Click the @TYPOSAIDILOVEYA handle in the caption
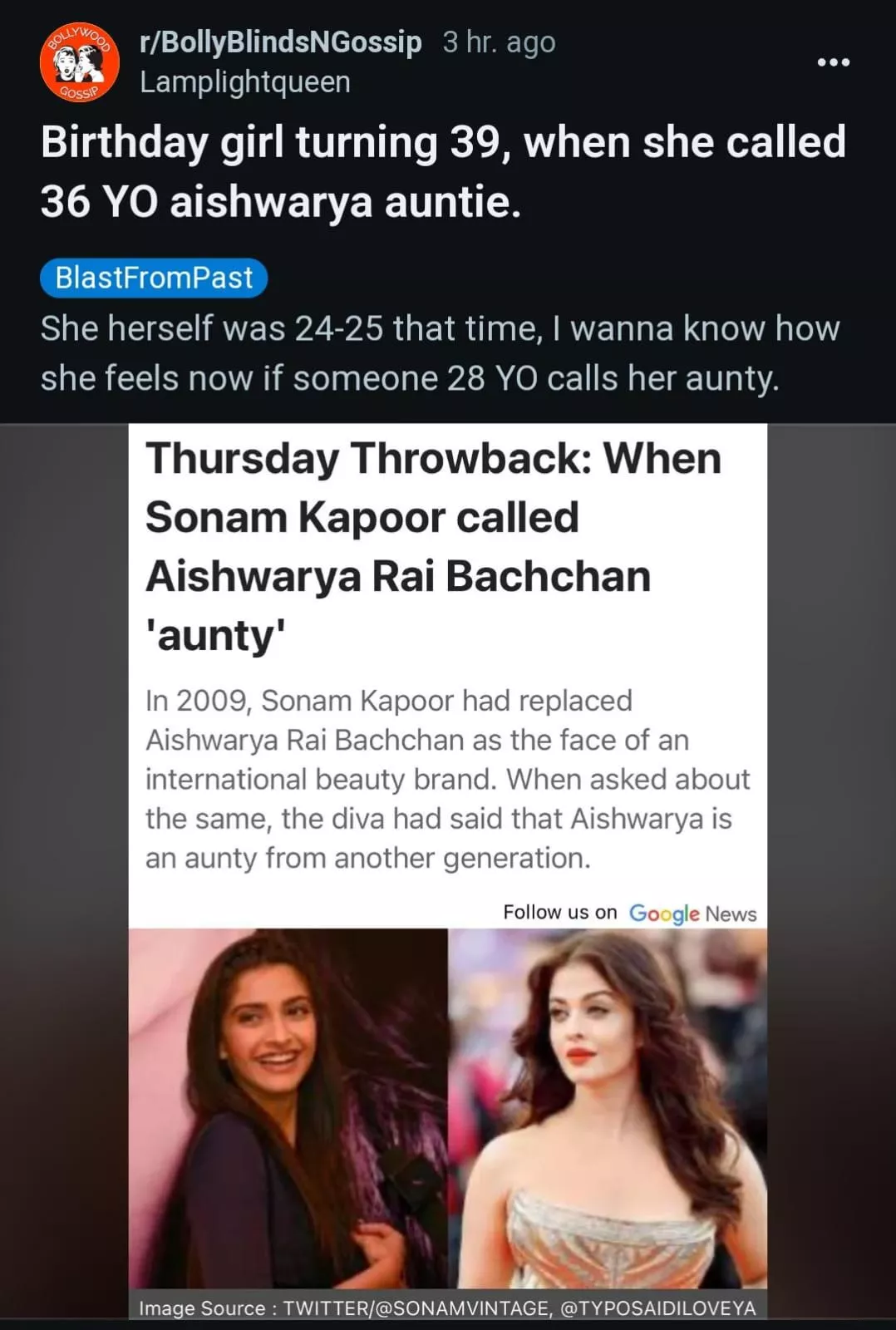Screen dimensions: 896x1330 coord(658,1308)
